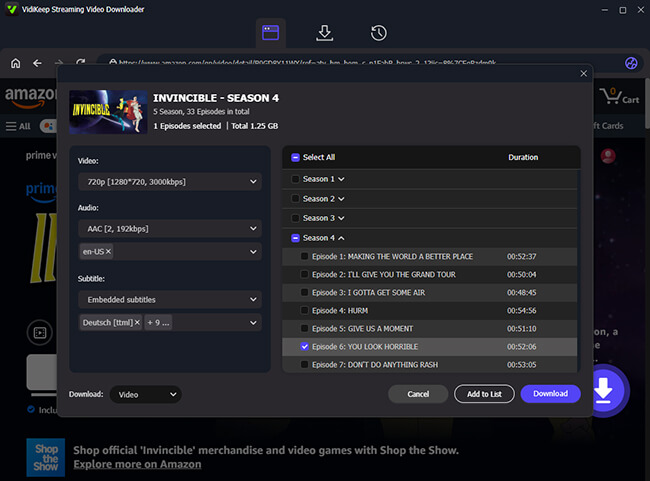Uncheck Episode 6: You Look Horrible
The height and width of the screenshot is (481, 650).
click(304, 346)
